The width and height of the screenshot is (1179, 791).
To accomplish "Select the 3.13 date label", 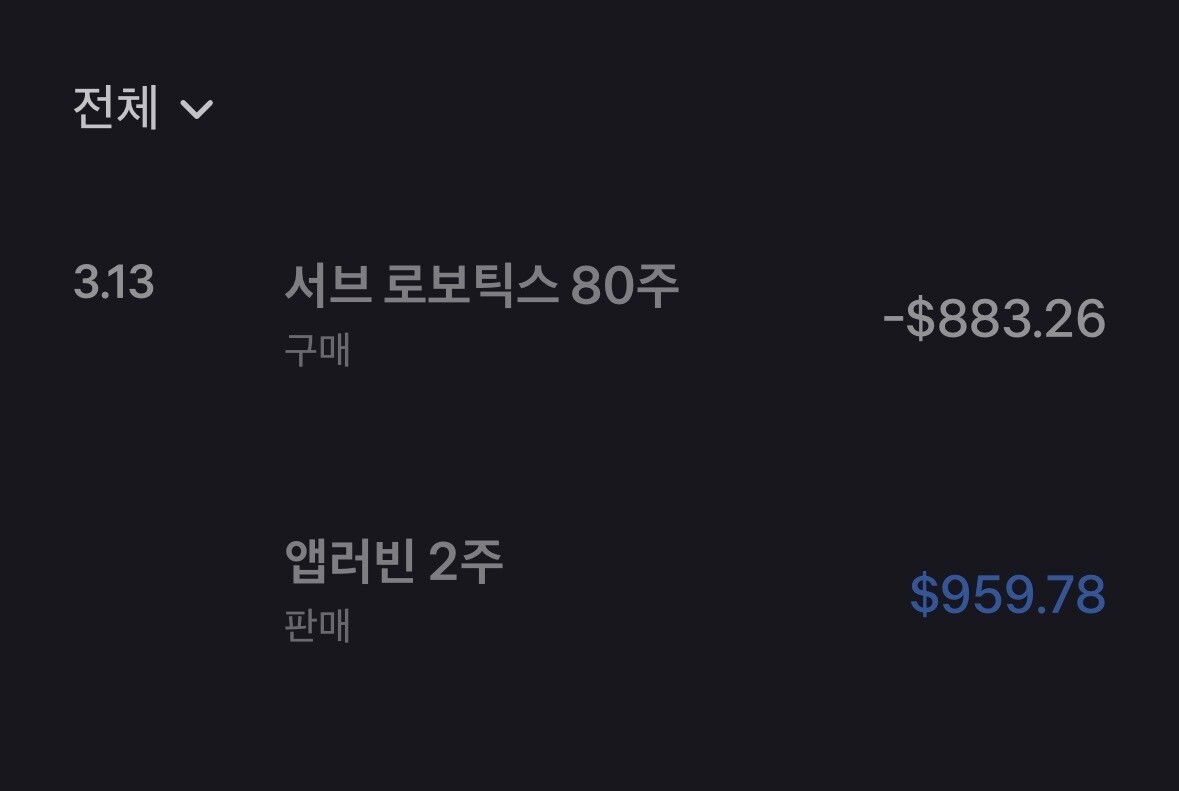I will pos(113,284).
